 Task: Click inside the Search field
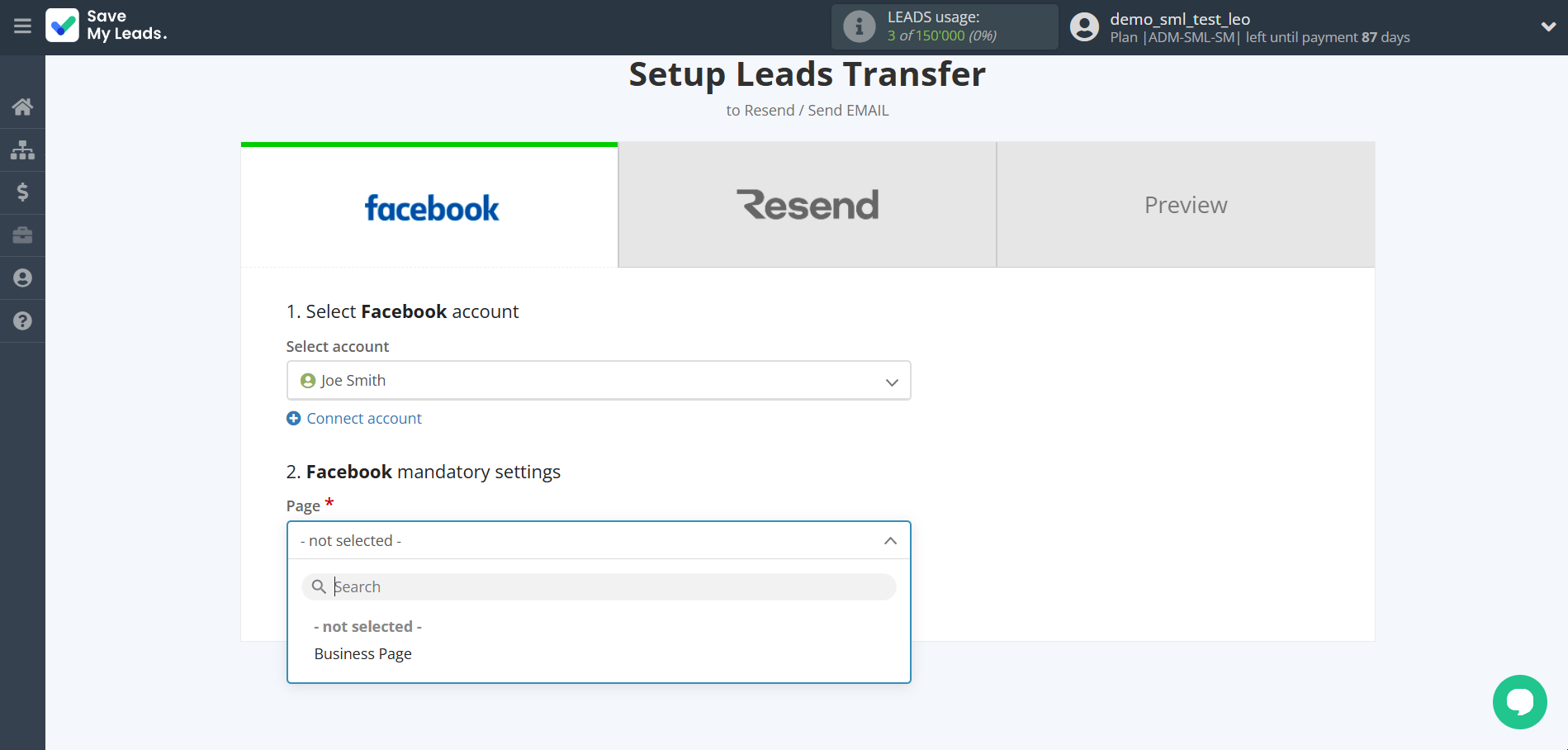[x=599, y=586]
